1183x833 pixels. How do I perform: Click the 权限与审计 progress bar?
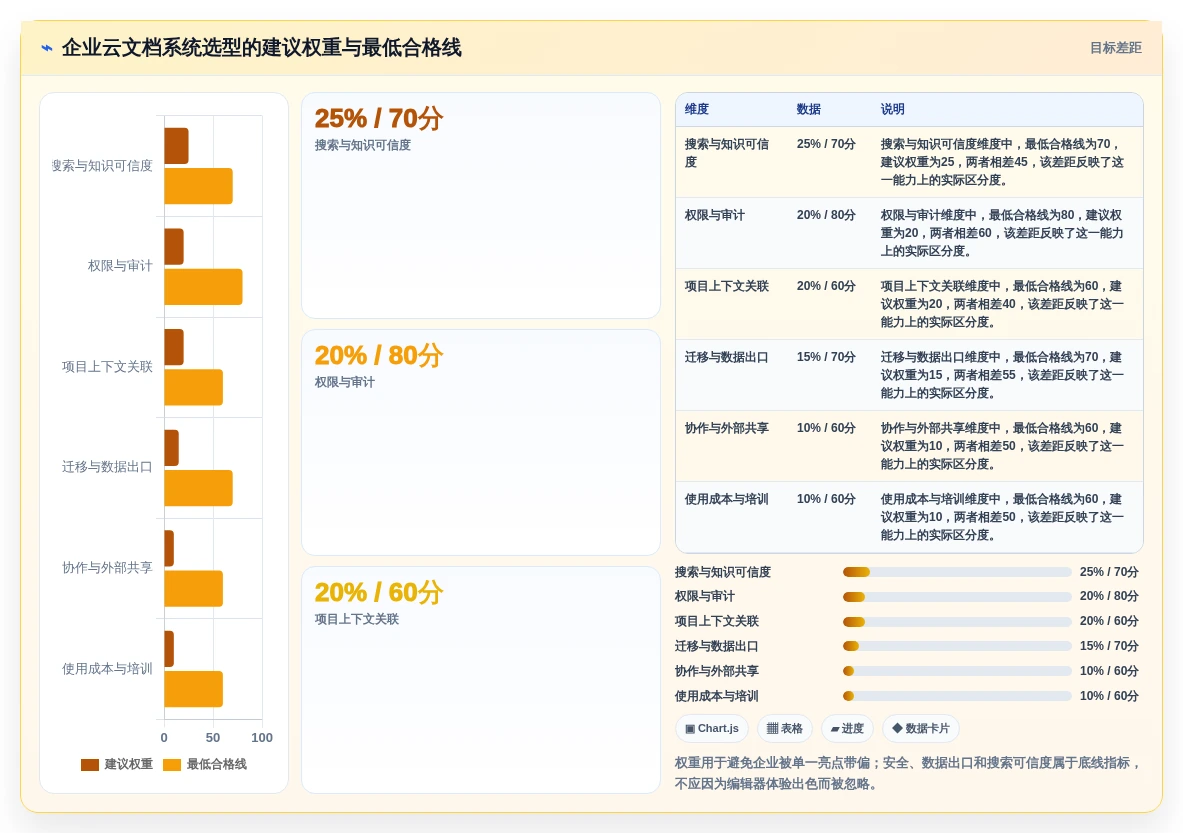coord(957,597)
